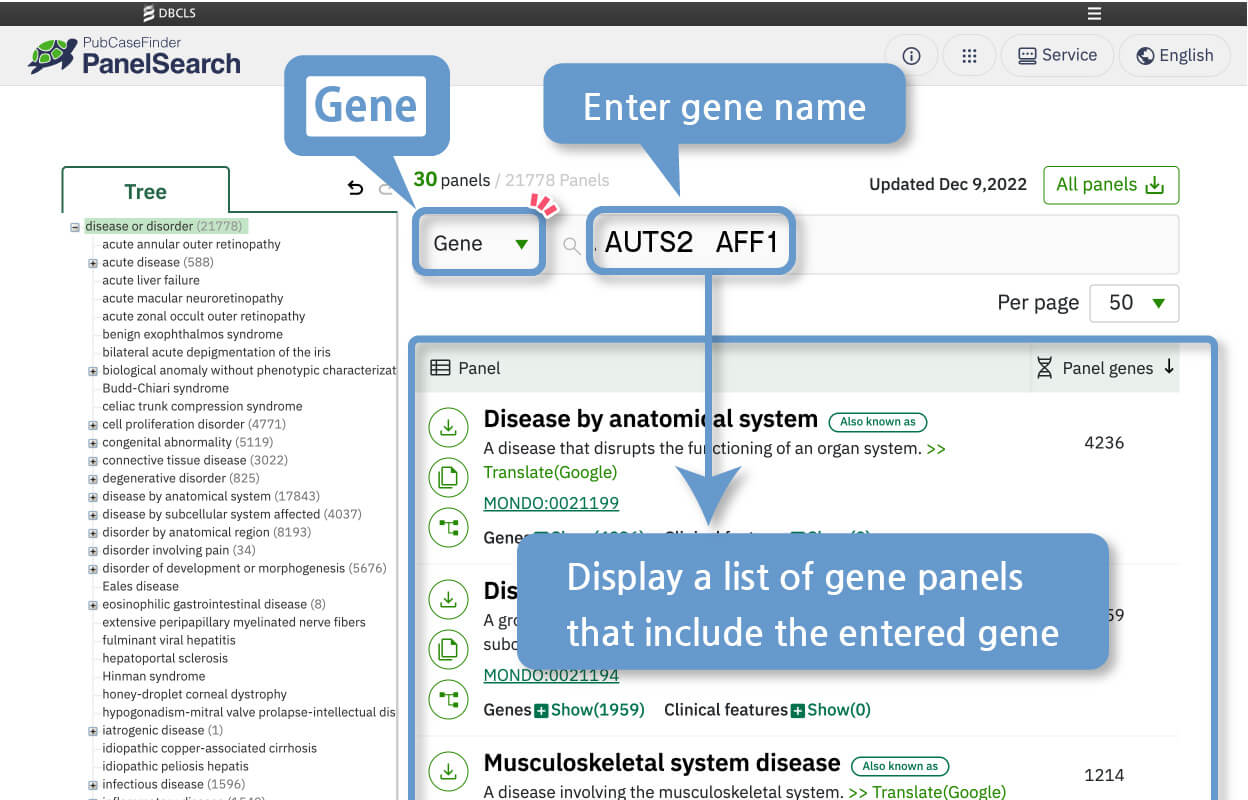Select acute macular neuroretinopathy
The height and width of the screenshot is (800, 1248).
tap(193, 298)
